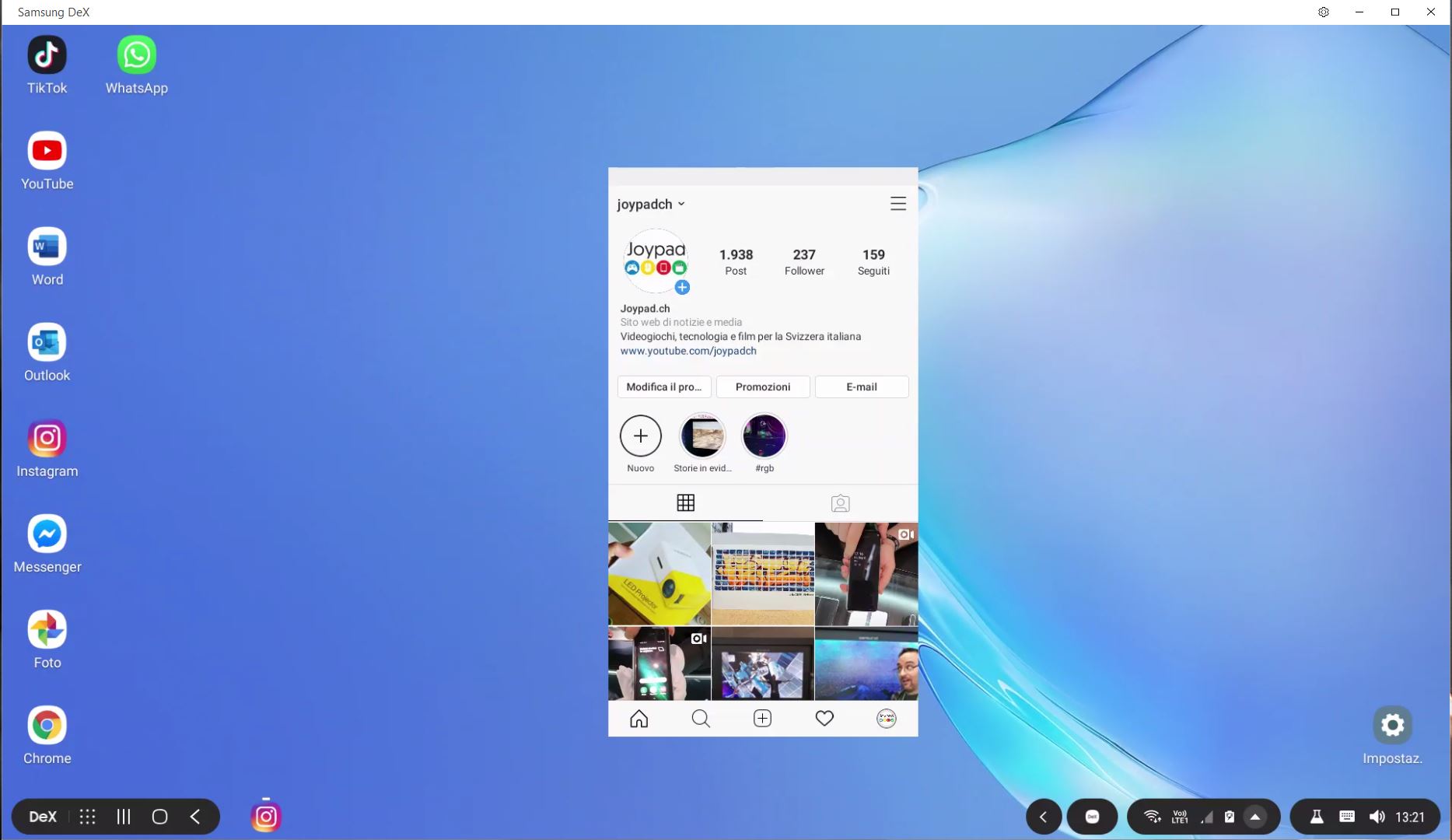
Task: Open the TikTok desktop app
Action: (47, 55)
